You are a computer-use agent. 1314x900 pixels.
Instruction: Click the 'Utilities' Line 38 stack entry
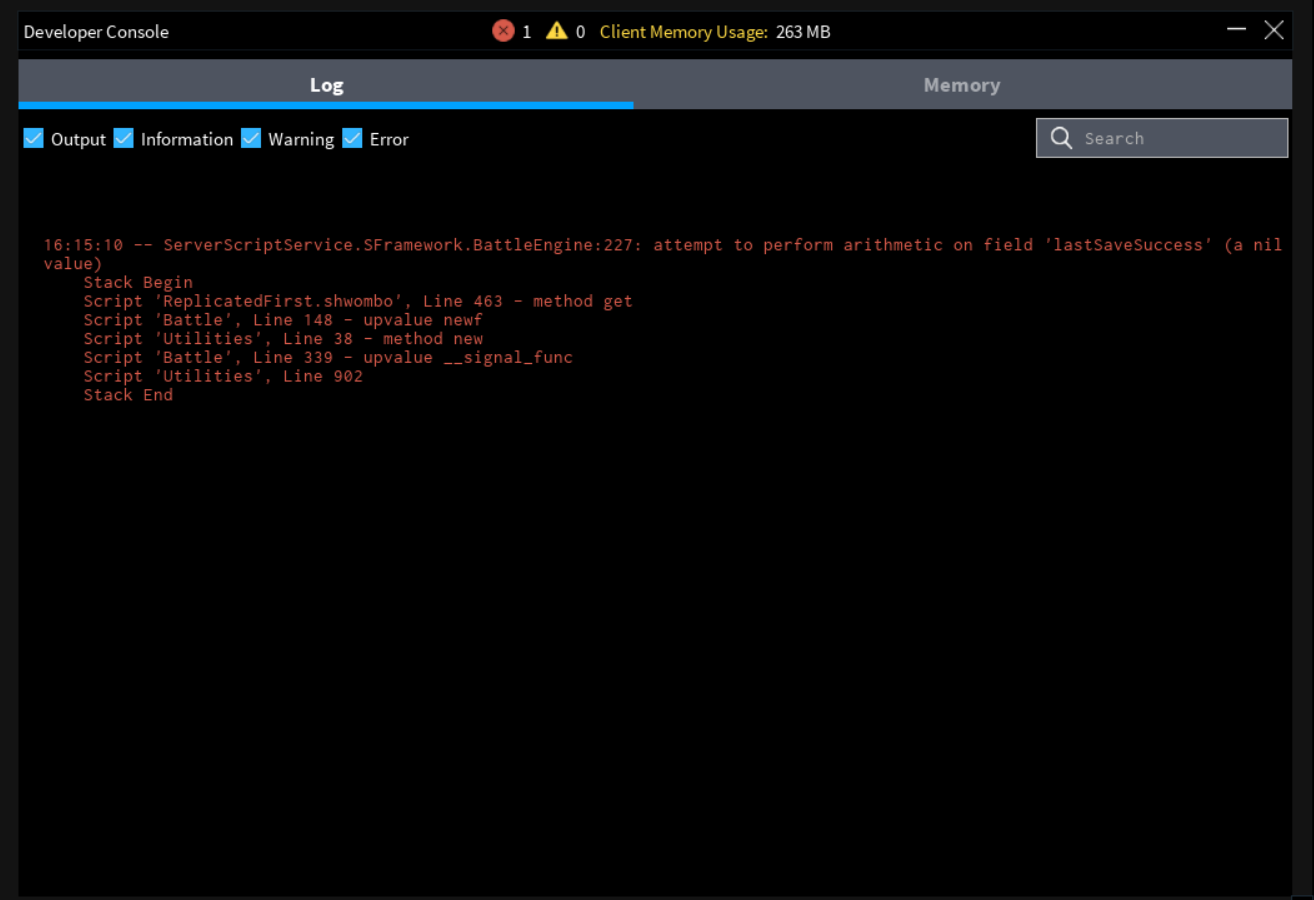283,339
